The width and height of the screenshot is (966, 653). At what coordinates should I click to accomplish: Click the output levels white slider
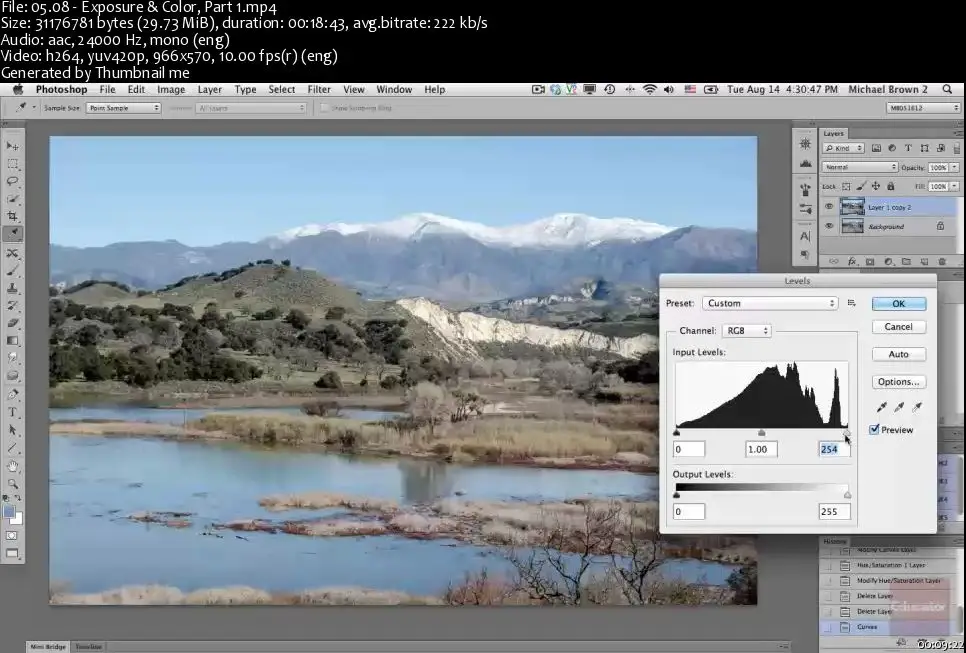848,495
